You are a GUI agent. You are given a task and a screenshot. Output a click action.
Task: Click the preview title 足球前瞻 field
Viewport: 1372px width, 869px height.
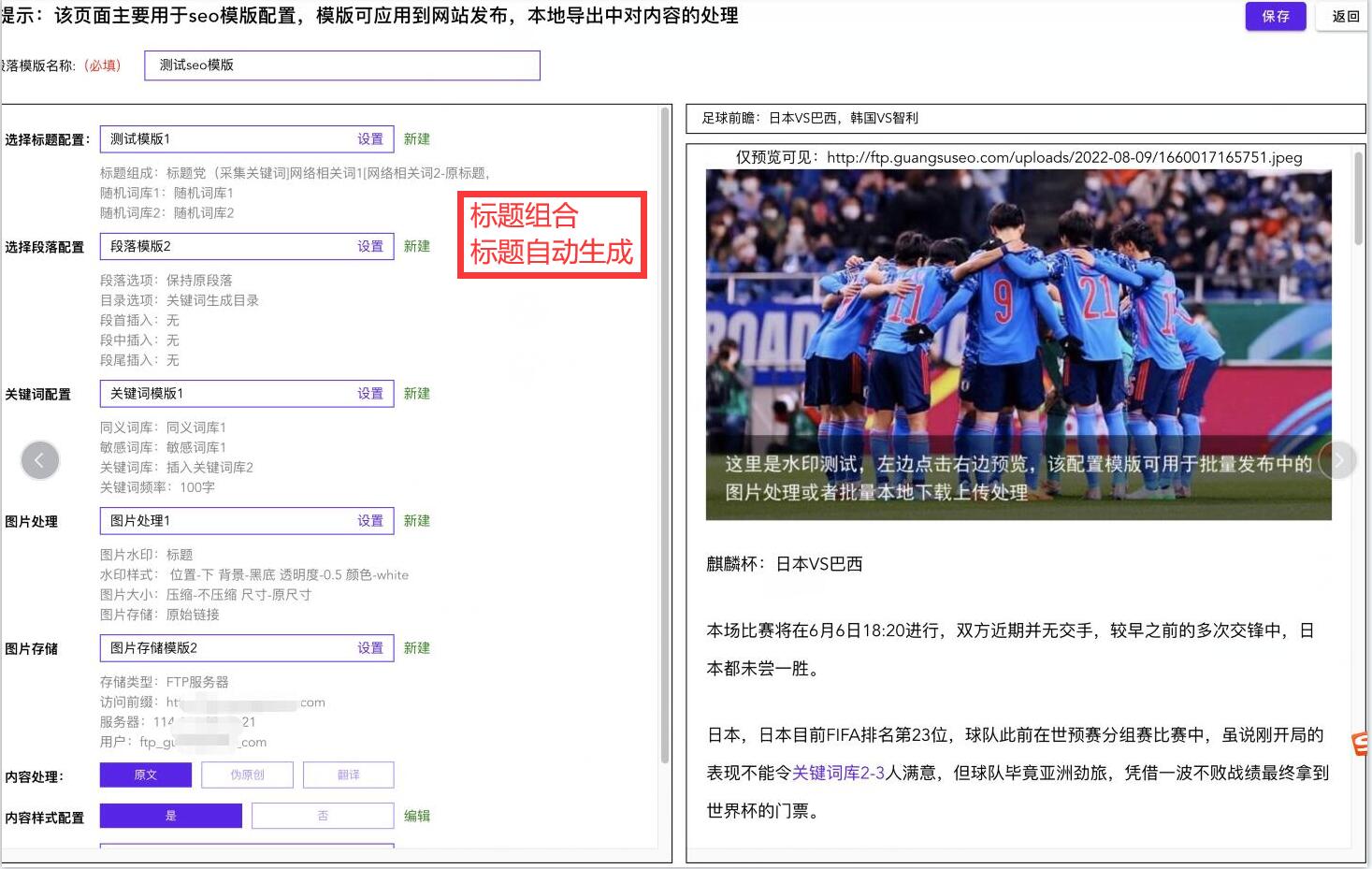pyautogui.click(x=1025, y=118)
